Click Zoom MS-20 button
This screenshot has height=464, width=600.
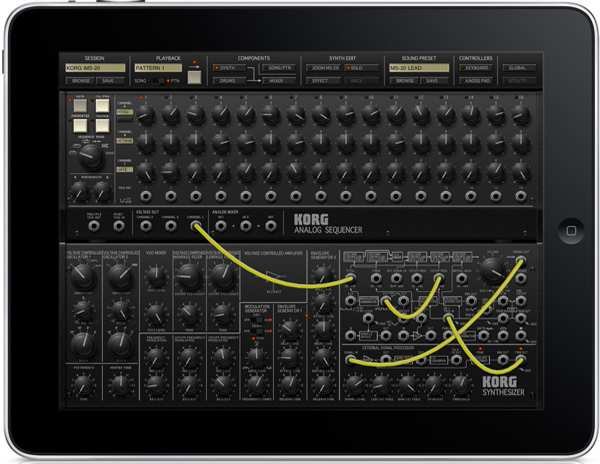[x=323, y=68]
